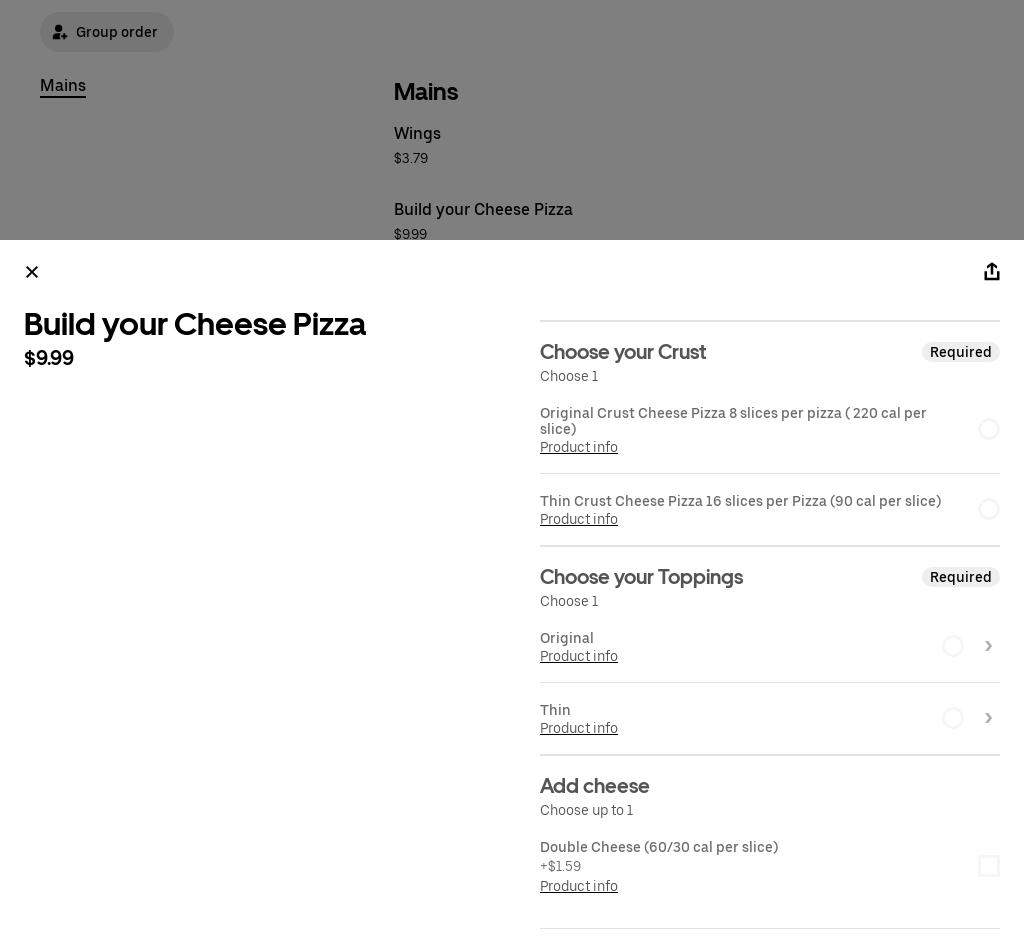The image size is (1024, 946).
Task: Open the Wings menu item
Action: pyautogui.click(x=417, y=133)
